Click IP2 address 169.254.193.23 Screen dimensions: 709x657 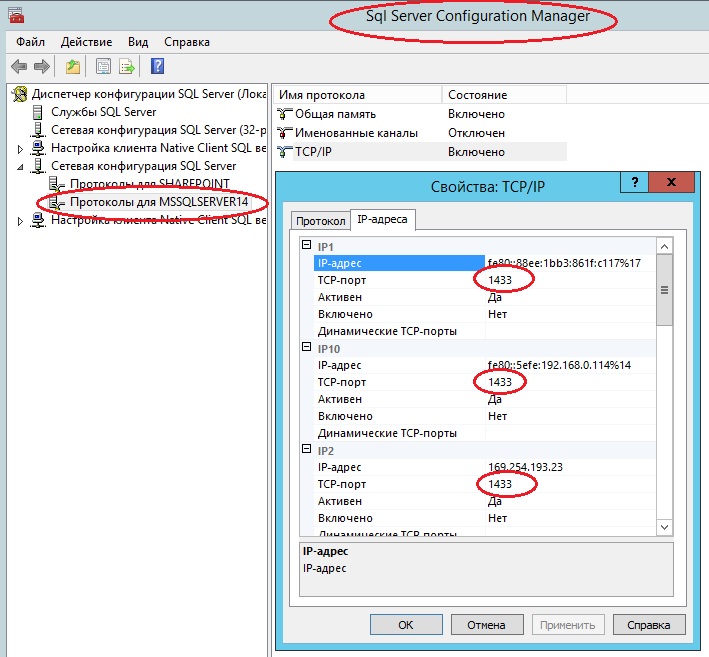click(x=525, y=467)
